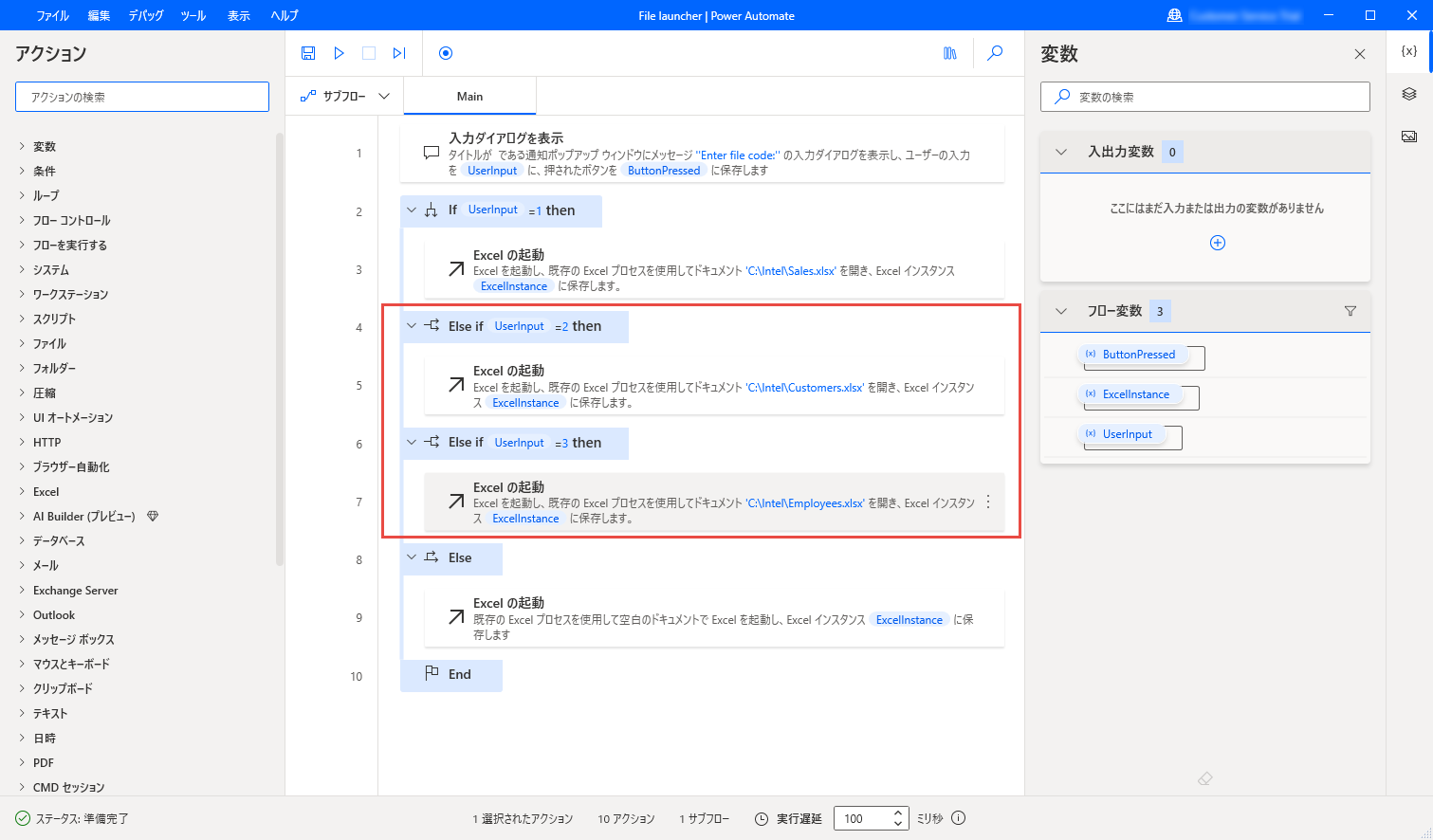Select the Excel action opening Customers.xlsx
This screenshot has width=1433, height=840.
(714, 386)
